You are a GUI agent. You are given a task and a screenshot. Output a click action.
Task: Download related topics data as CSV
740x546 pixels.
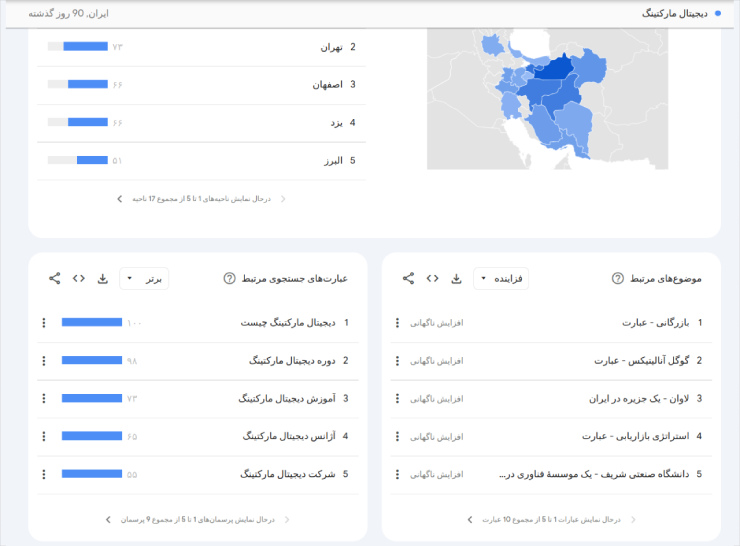coord(456,278)
